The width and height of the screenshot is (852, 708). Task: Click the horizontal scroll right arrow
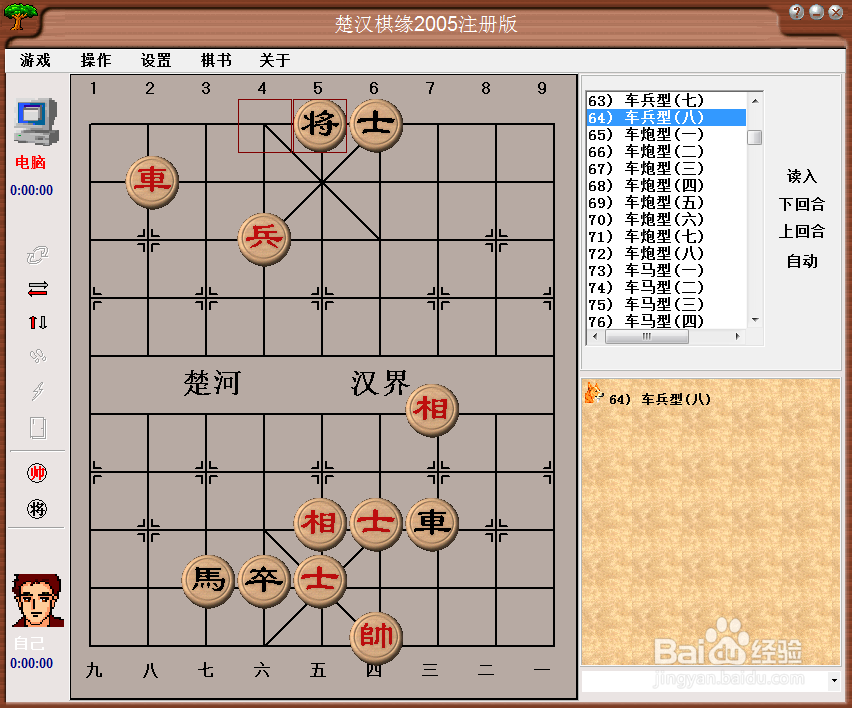(x=737, y=336)
